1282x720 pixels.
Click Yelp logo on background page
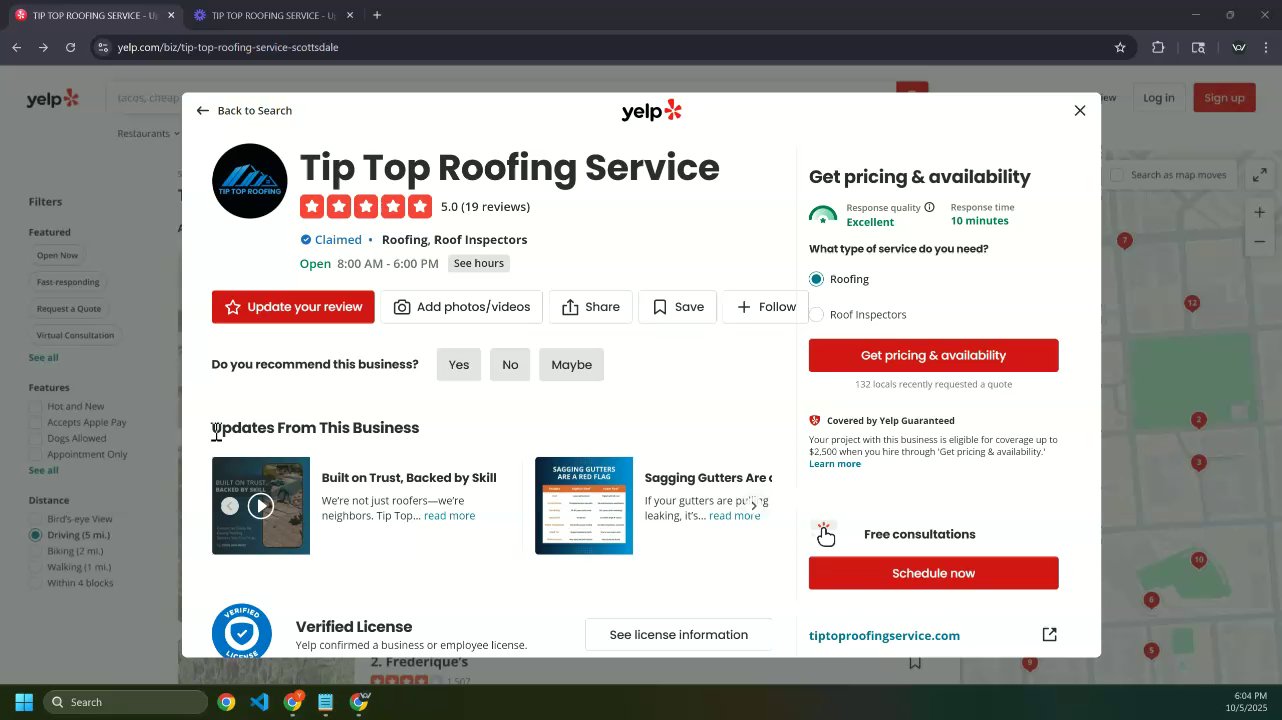(x=52, y=98)
